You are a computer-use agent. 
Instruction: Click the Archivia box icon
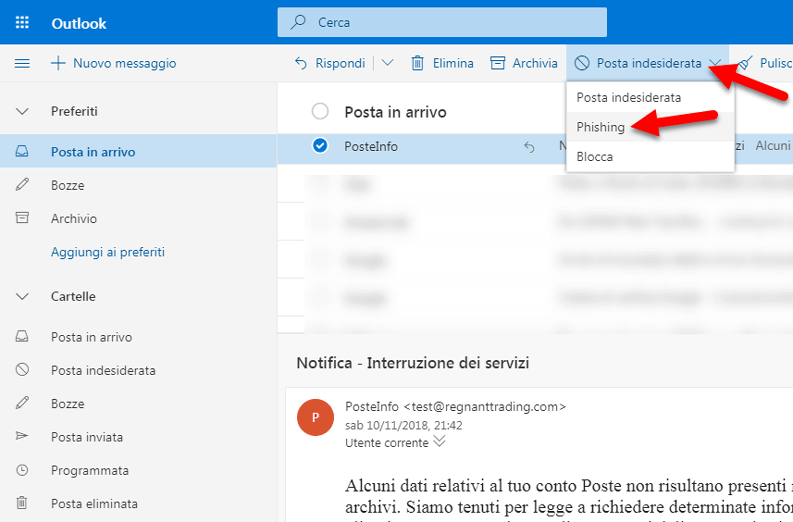point(498,63)
